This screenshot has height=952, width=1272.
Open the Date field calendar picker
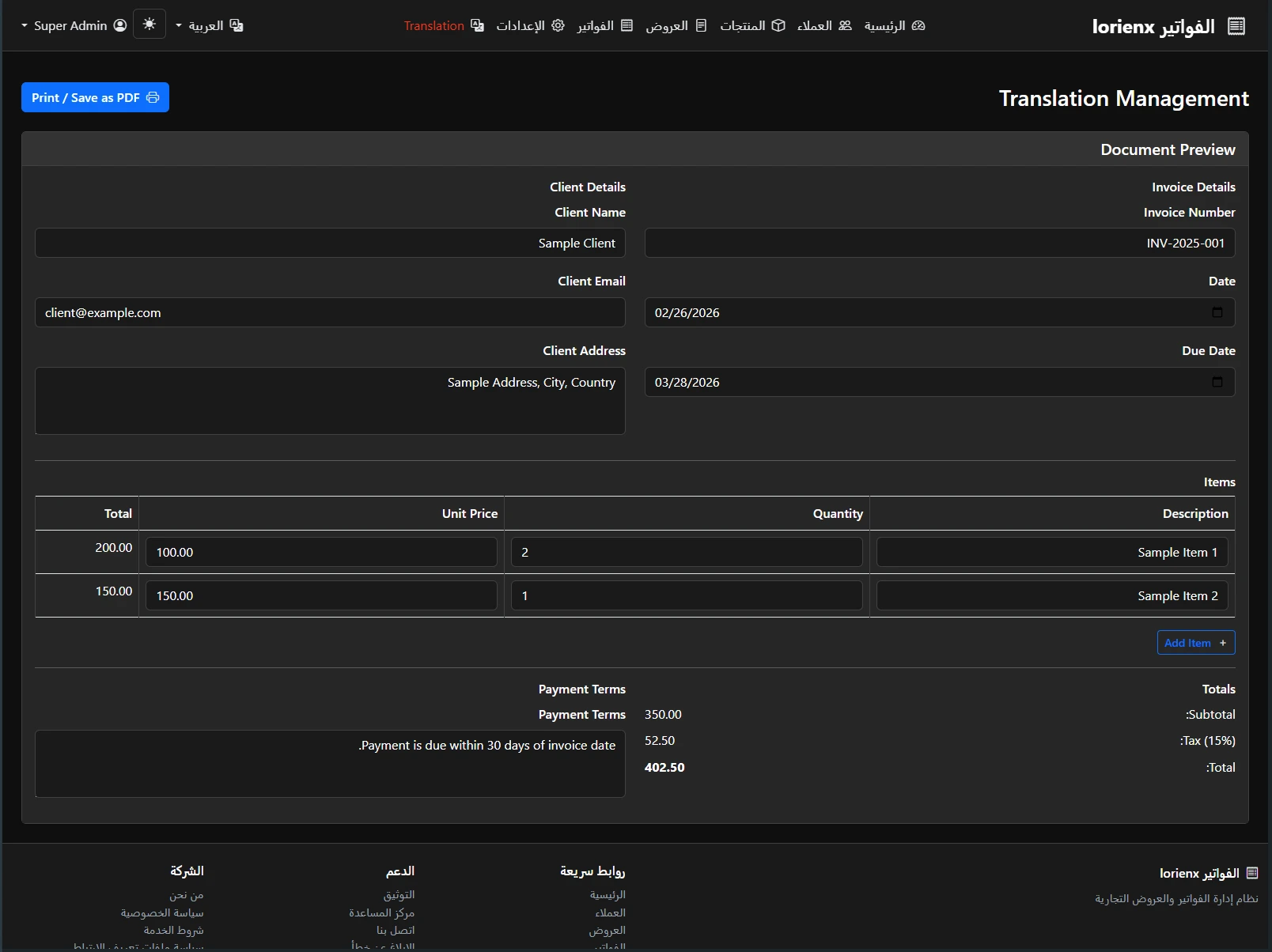coord(1217,312)
